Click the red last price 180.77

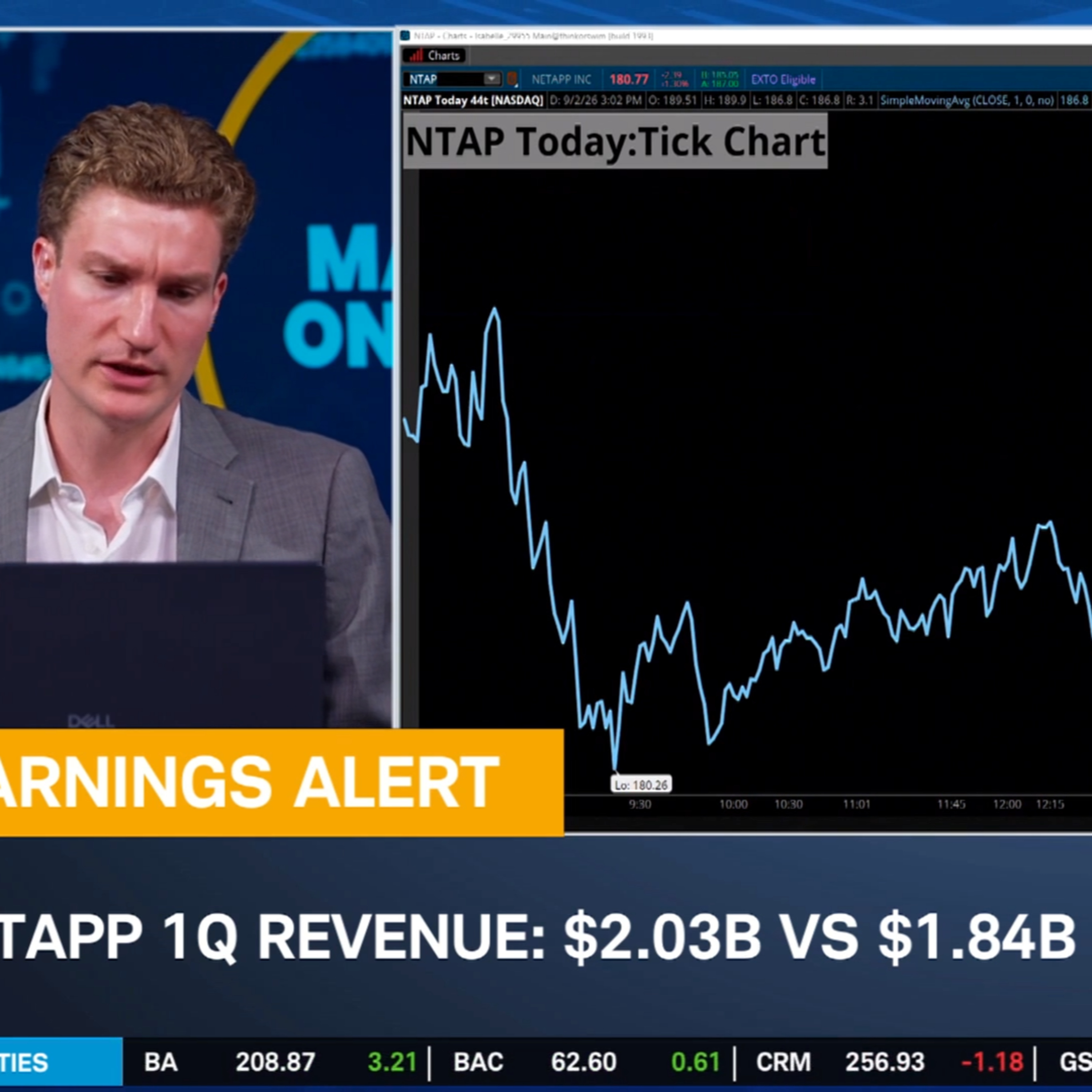click(629, 80)
